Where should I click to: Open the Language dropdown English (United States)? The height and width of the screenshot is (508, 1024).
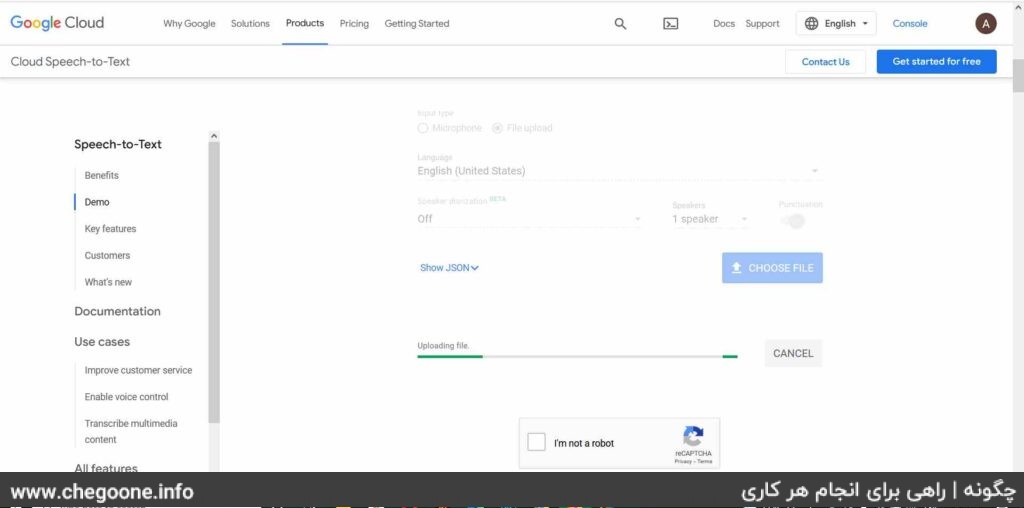coord(620,171)
